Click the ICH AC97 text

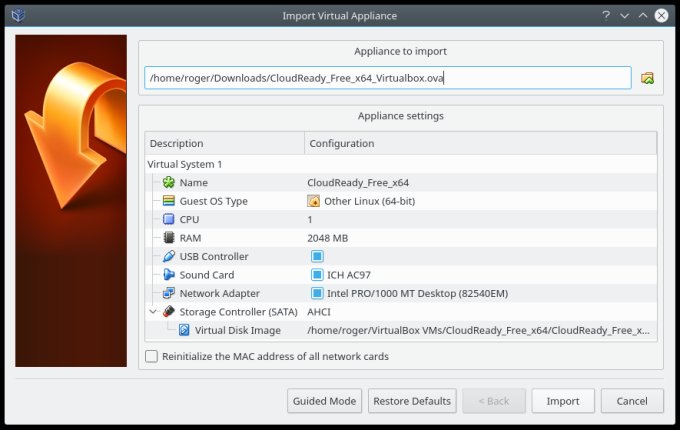349,275
